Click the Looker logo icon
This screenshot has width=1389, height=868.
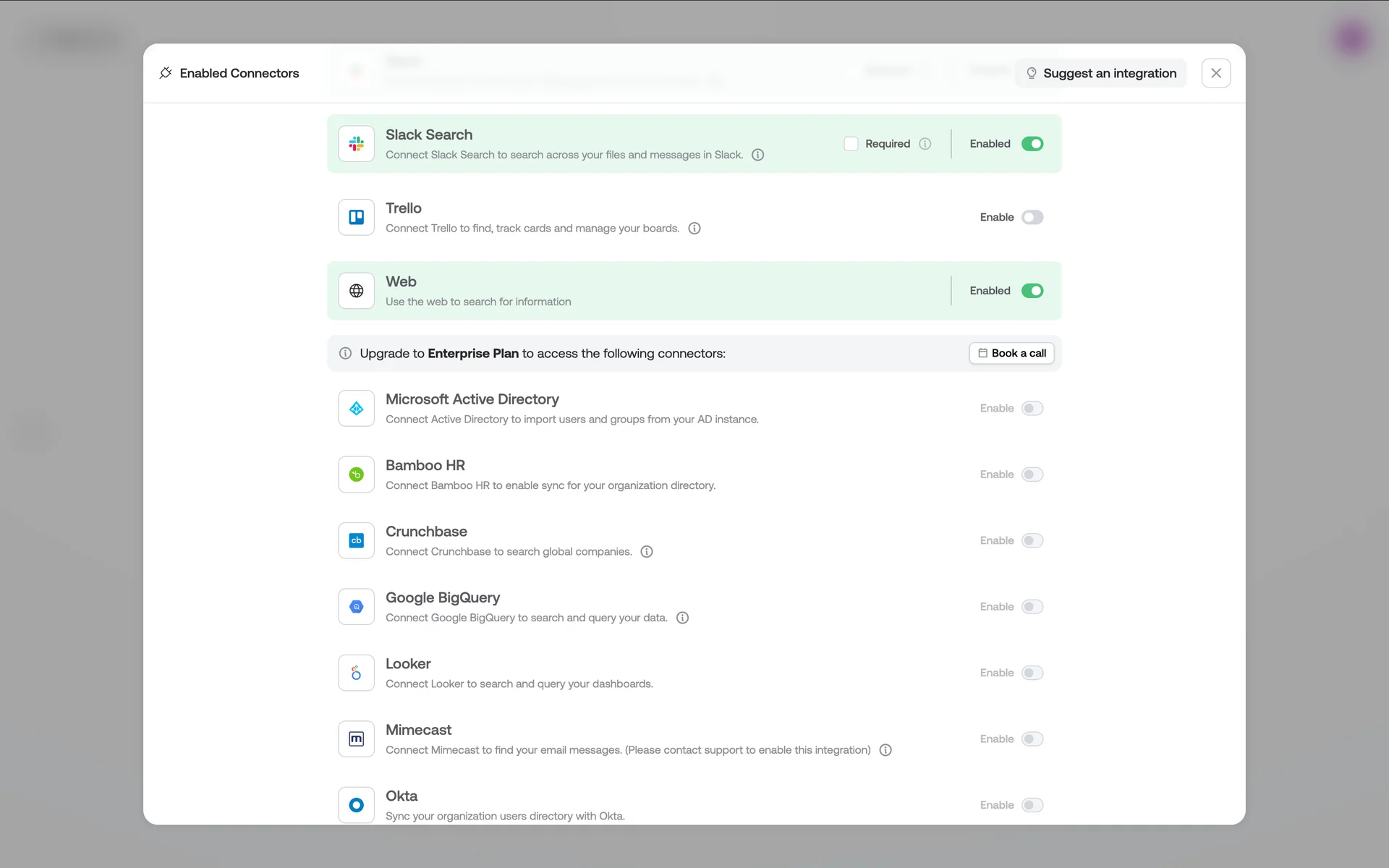pyautogui.click(x=356, y=673)
